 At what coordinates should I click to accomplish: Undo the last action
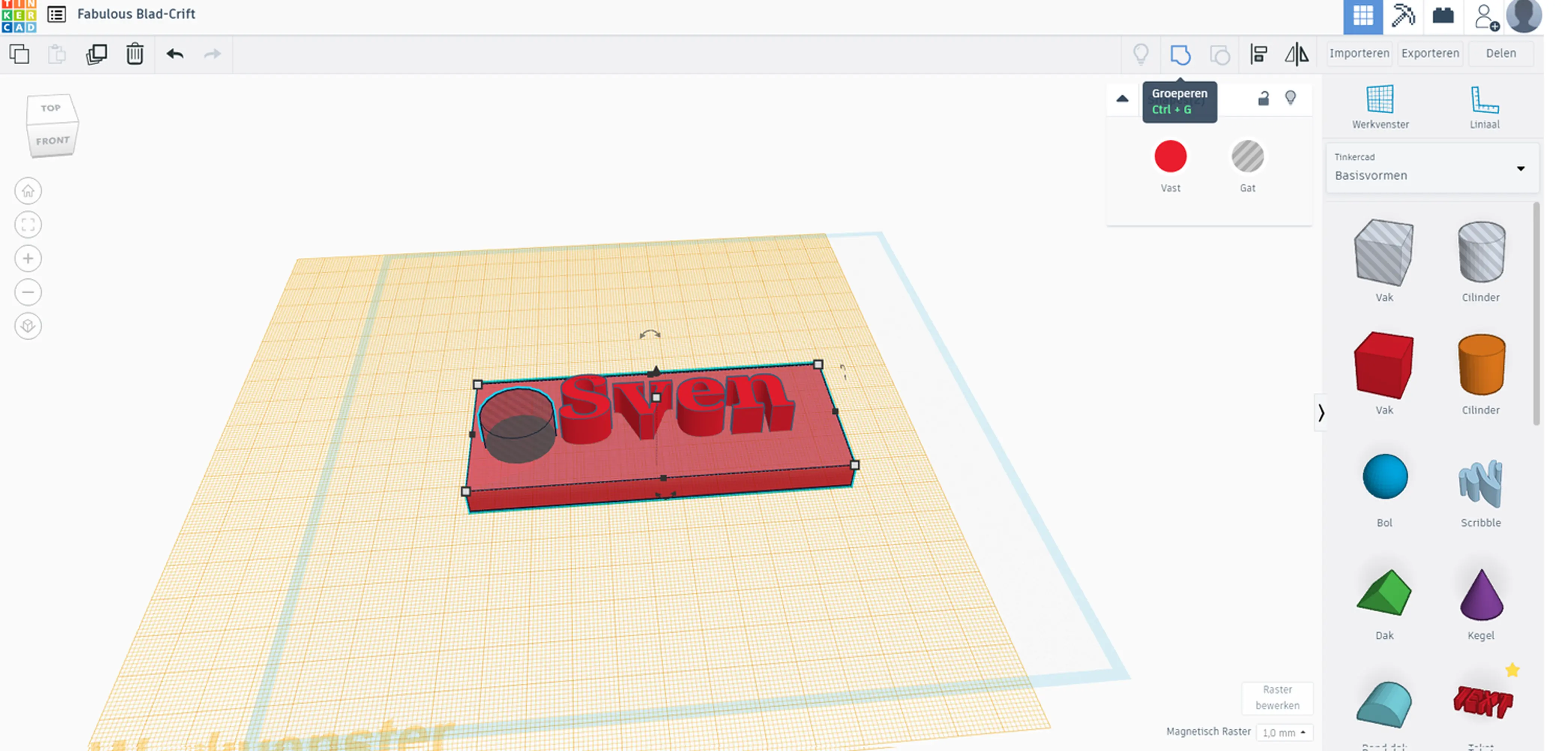click(x=175, y=54)
